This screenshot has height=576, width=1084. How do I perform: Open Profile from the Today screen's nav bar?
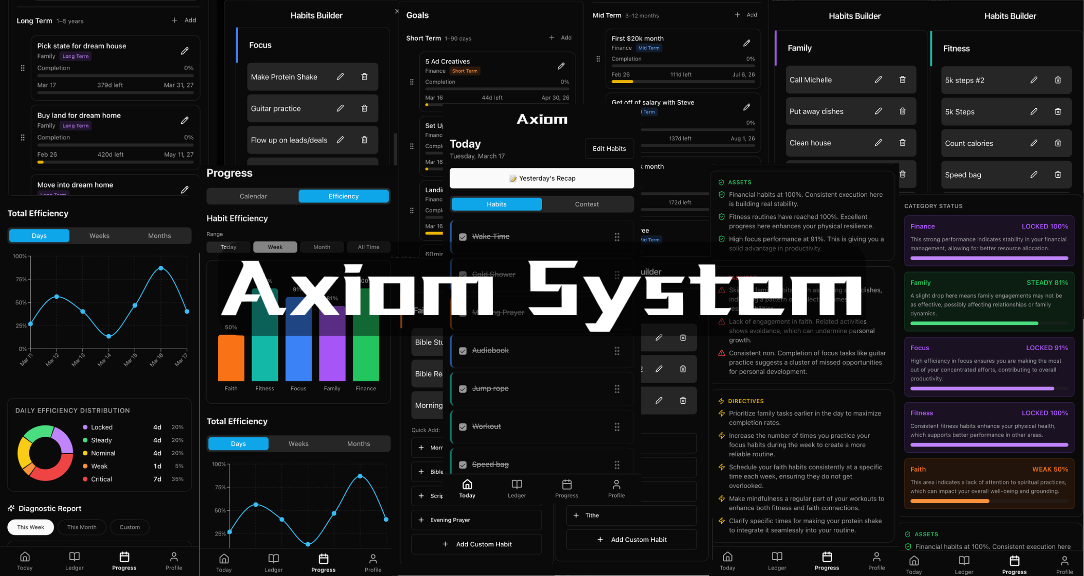[616, 488]
